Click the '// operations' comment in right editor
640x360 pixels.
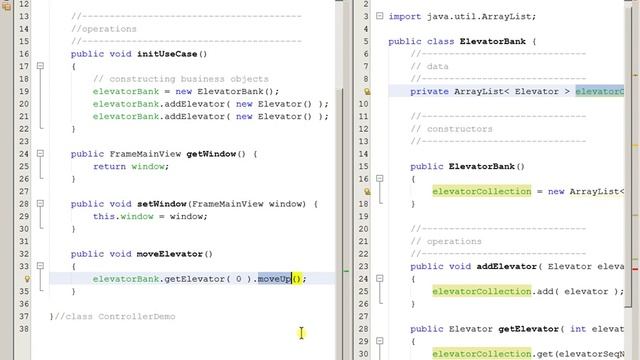pos(446,242)
